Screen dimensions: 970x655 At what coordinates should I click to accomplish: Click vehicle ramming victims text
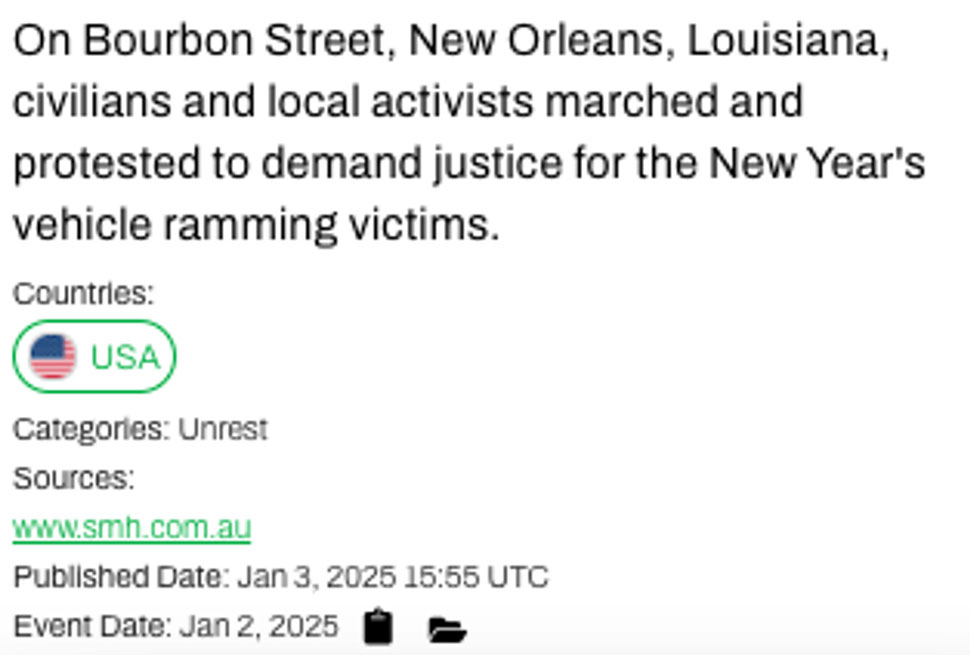[x=255, y=226]
